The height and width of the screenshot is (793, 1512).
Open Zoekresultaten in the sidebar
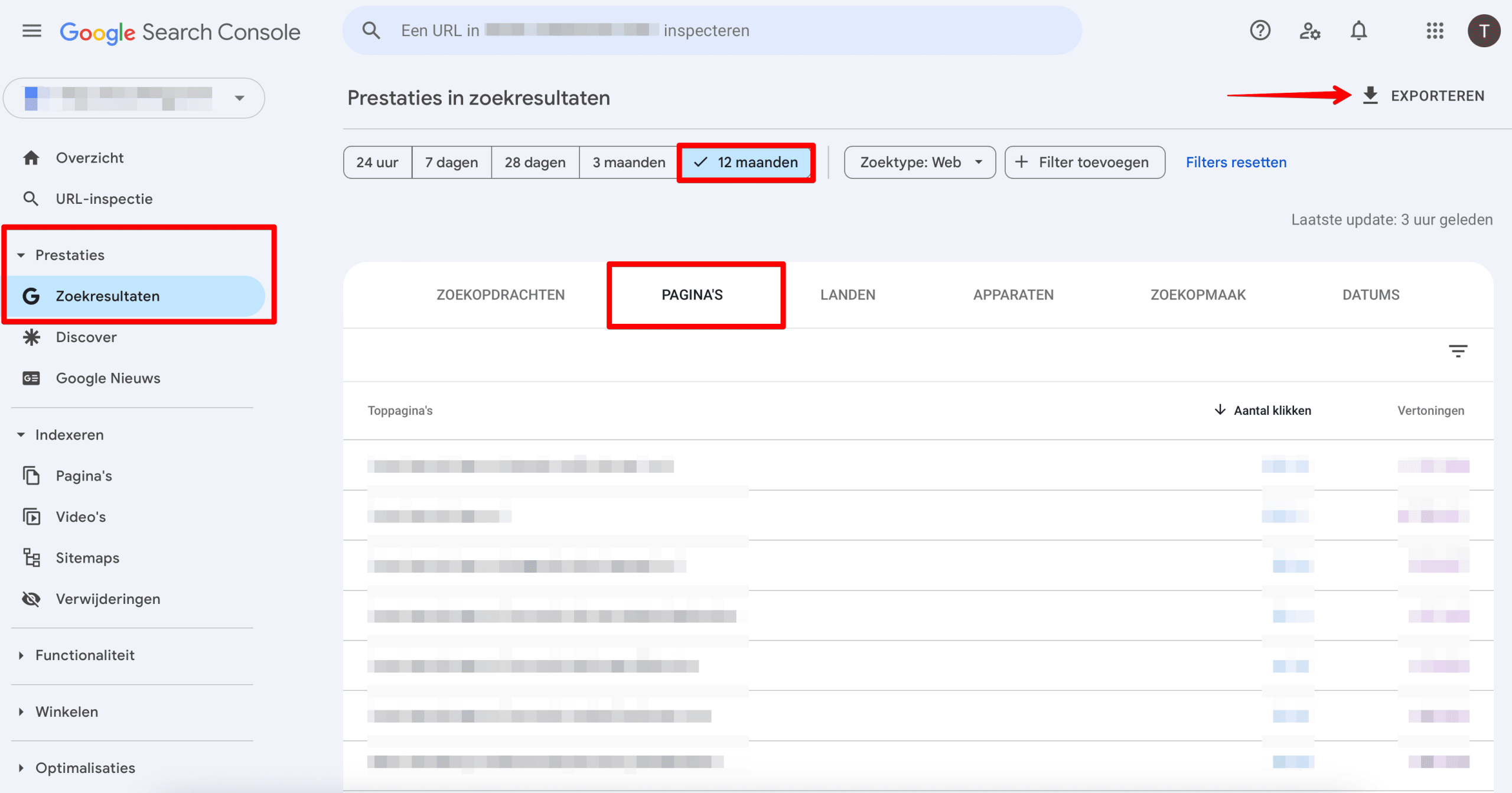coord(134,296)
